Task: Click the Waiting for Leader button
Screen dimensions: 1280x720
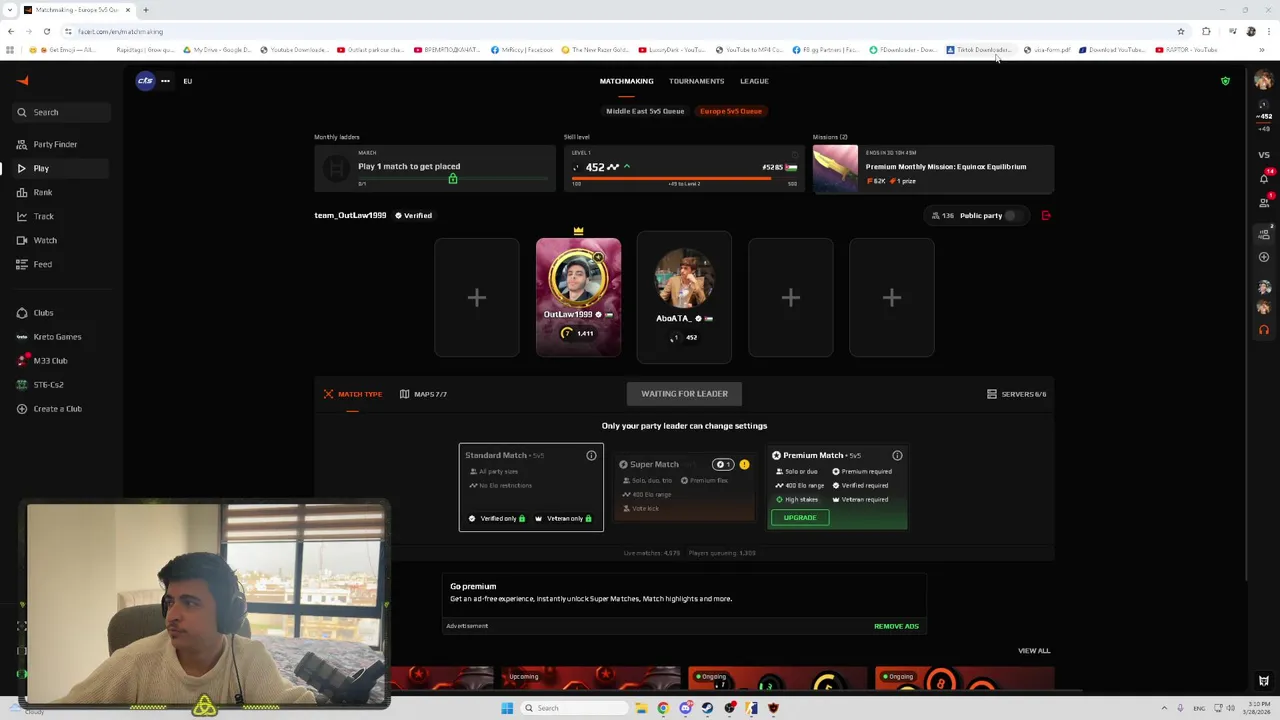Action: [684, 394]
